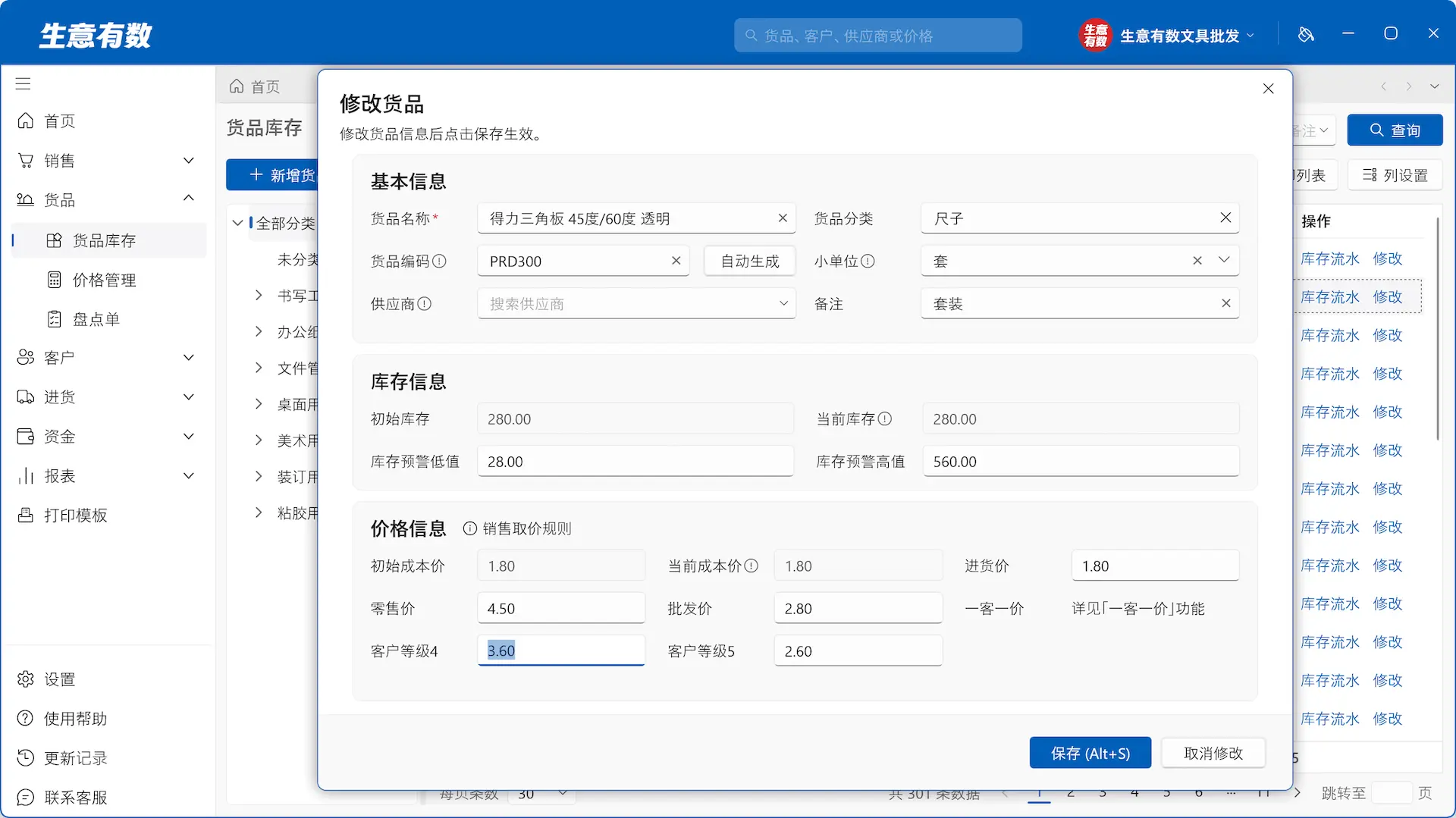Open 列设置 column settings
Viewport: 1456px width, 818px height.
1395,175
